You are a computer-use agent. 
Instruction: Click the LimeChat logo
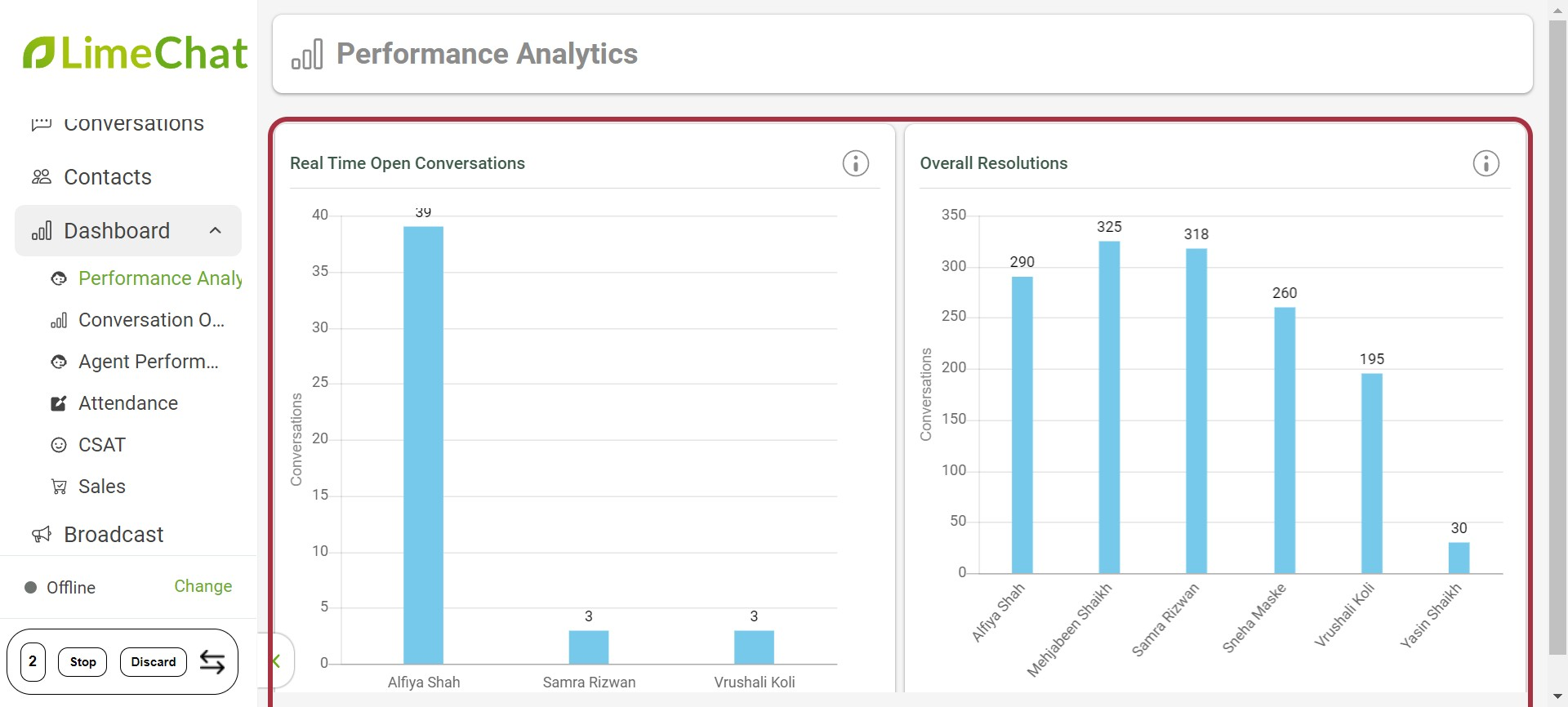tap(136, 53)
